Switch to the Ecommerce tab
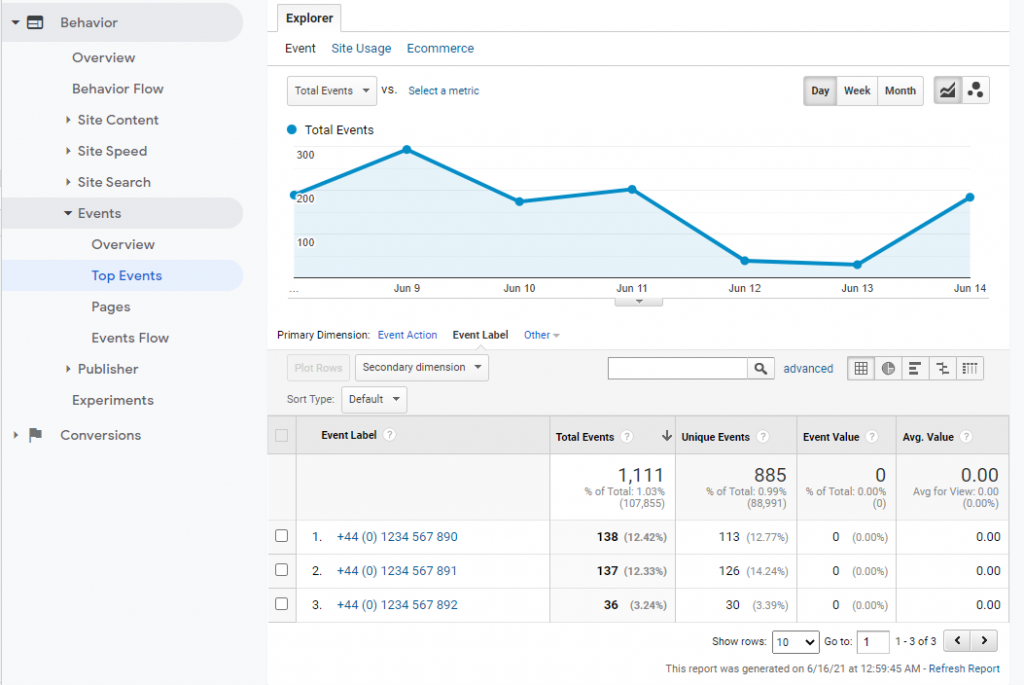Screen dimensions: 1024x685 point(440,48)
